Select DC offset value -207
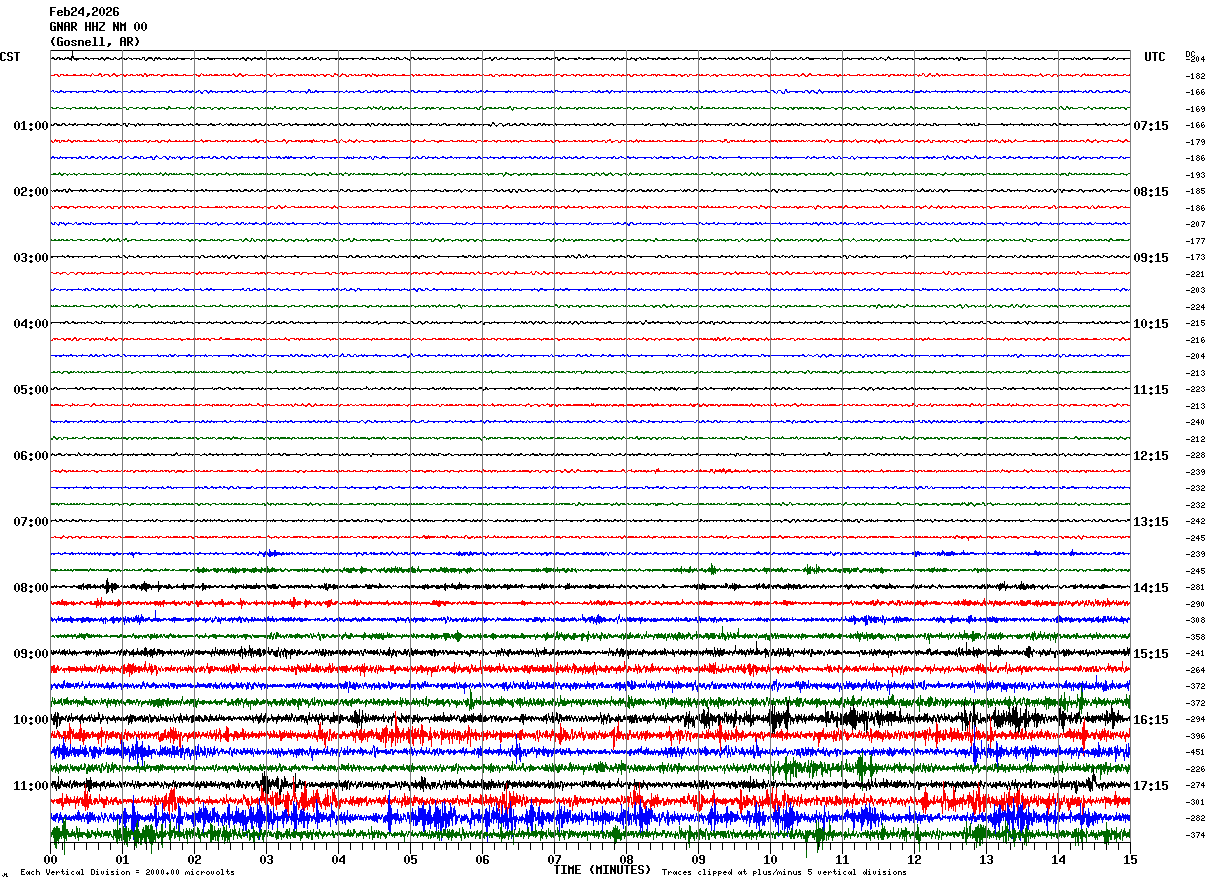Screen dimensions: 1210x886 1195,225
